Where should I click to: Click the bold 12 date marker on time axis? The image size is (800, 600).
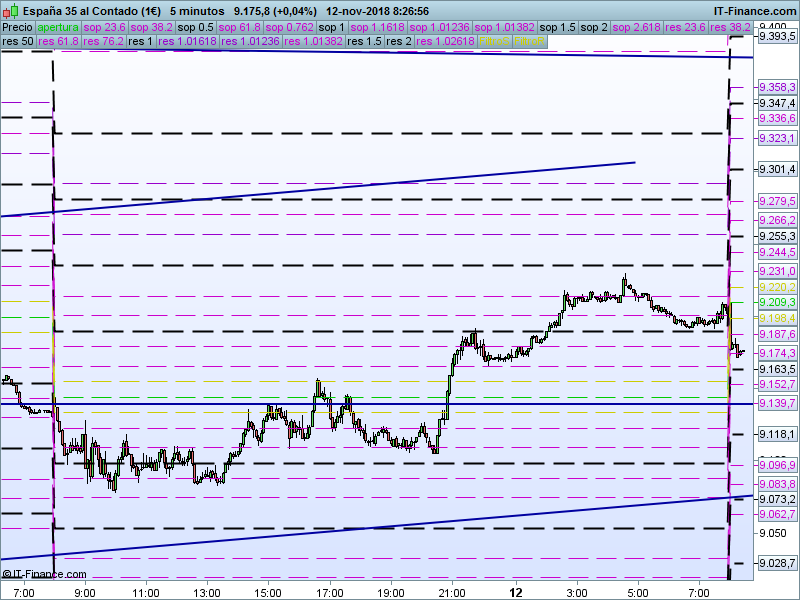(x=516, y=592)
